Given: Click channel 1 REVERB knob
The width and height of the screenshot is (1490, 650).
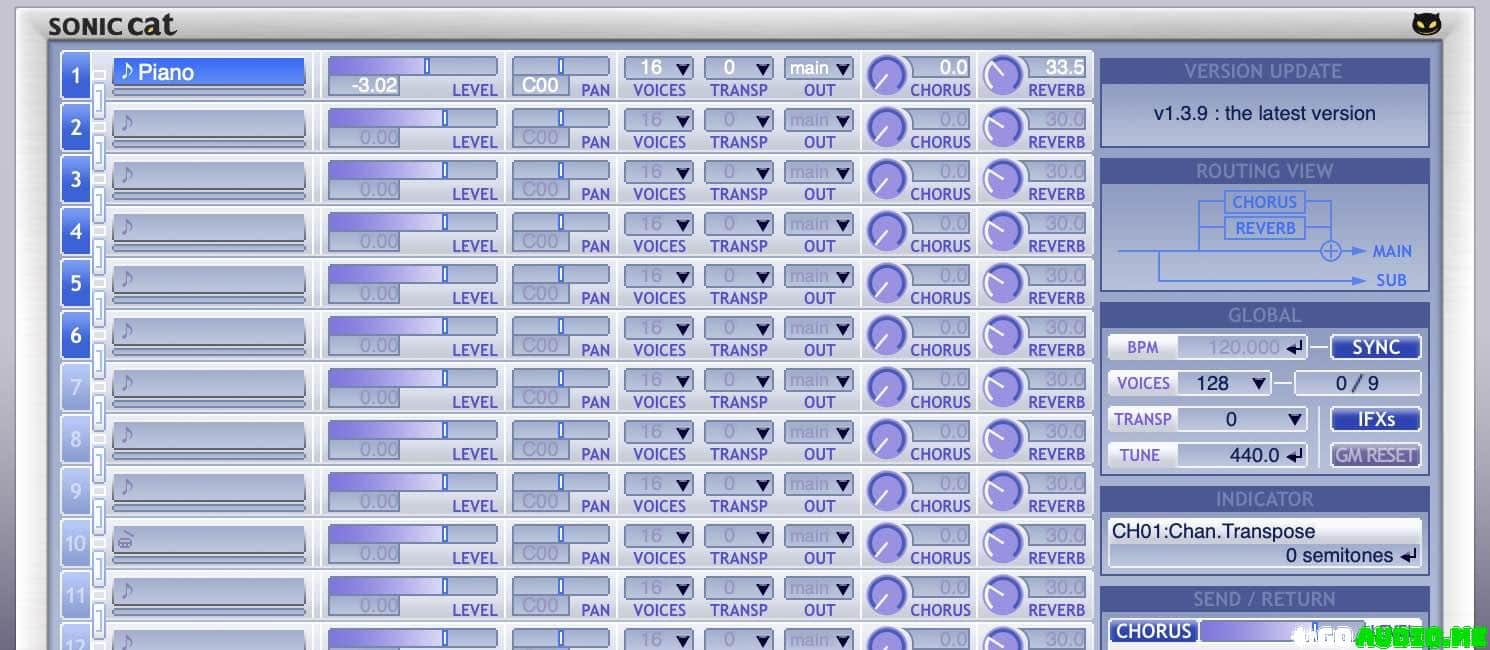Looking at the screenshot, I should 1003,76.
